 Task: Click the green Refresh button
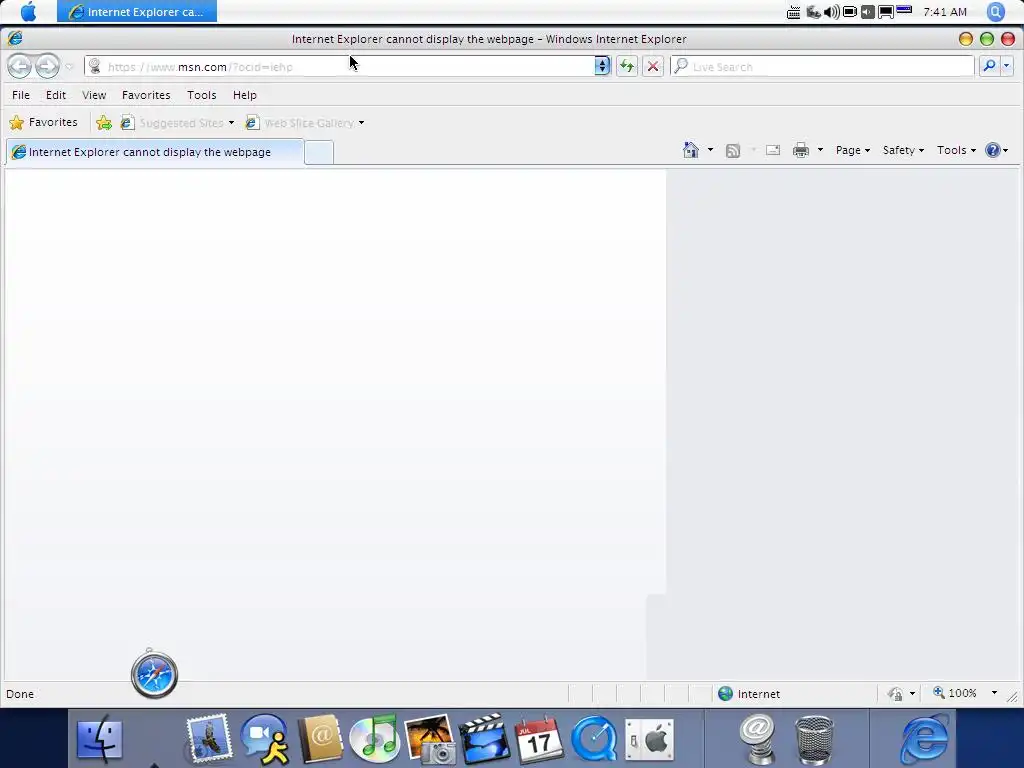click(x=627, y=66)
